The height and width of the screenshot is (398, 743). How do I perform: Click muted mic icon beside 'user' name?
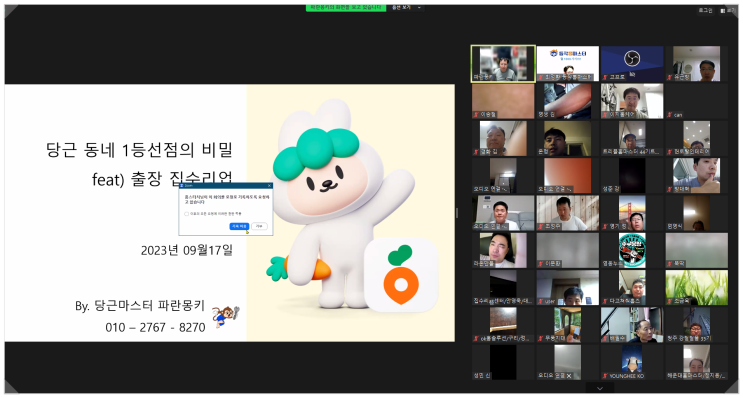click(x=541, y=301)
